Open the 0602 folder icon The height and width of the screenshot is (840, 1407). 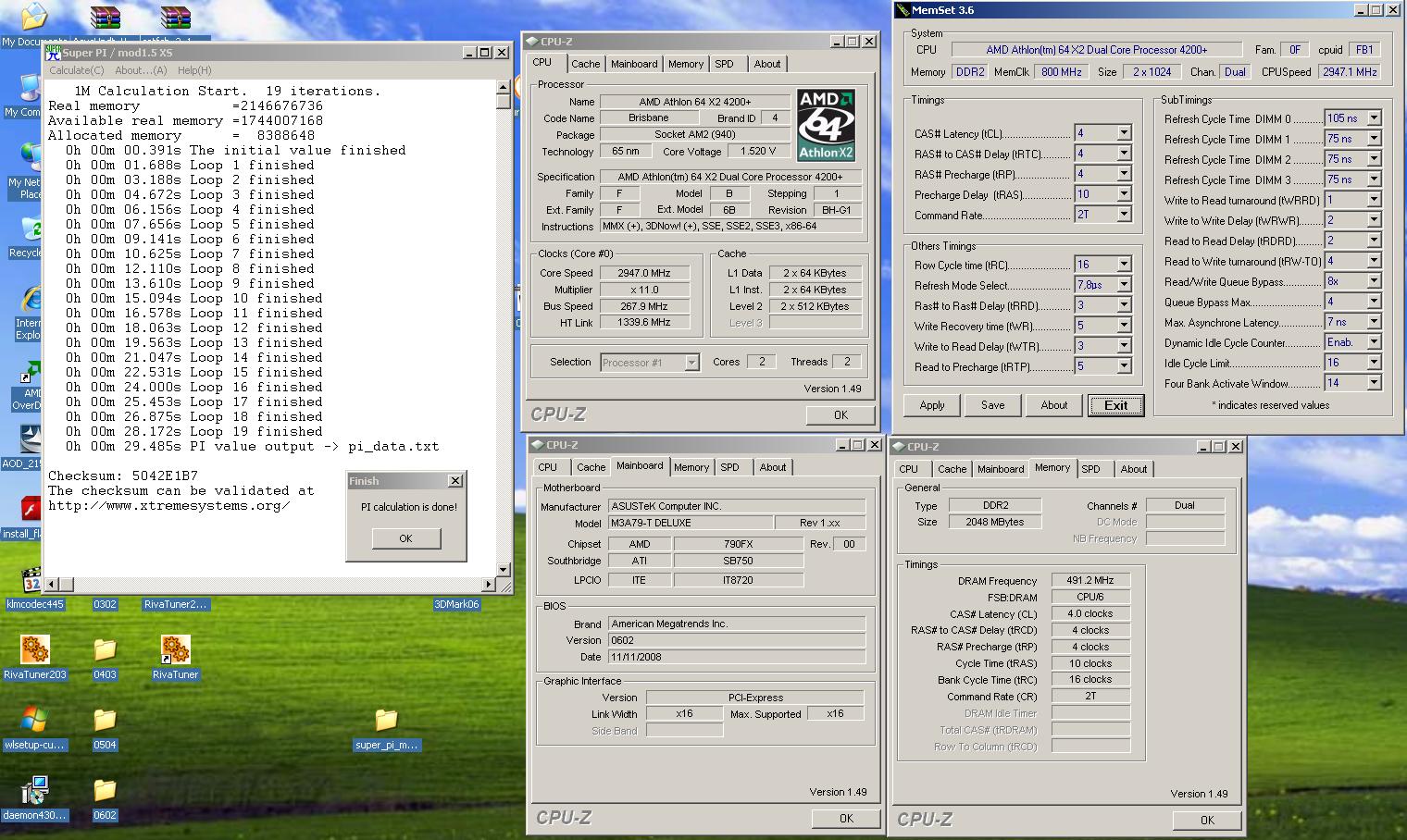coord(105,790)
